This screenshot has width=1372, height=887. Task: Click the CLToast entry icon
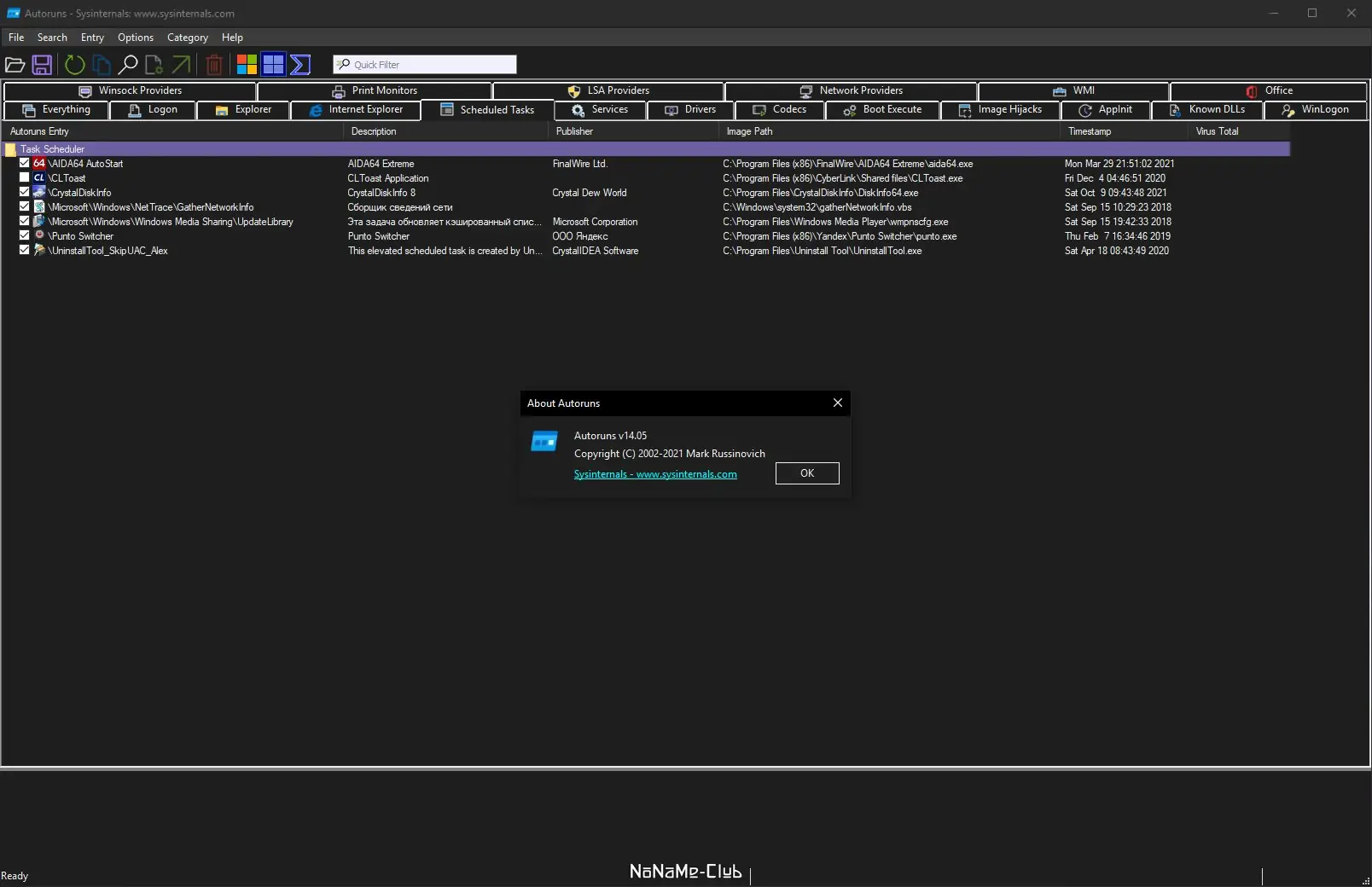(x=39, y=177)
